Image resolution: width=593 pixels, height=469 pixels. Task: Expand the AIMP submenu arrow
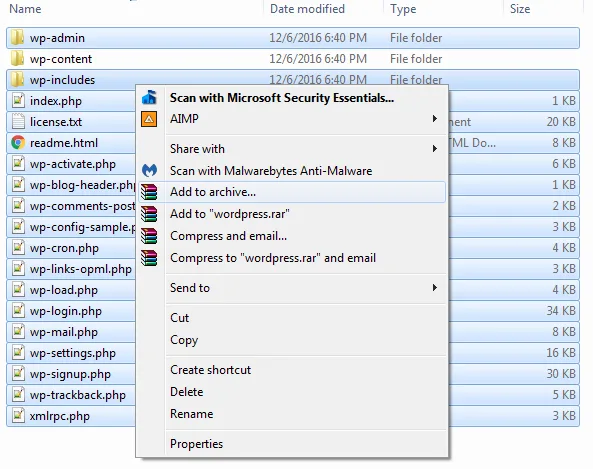[435, 119]
